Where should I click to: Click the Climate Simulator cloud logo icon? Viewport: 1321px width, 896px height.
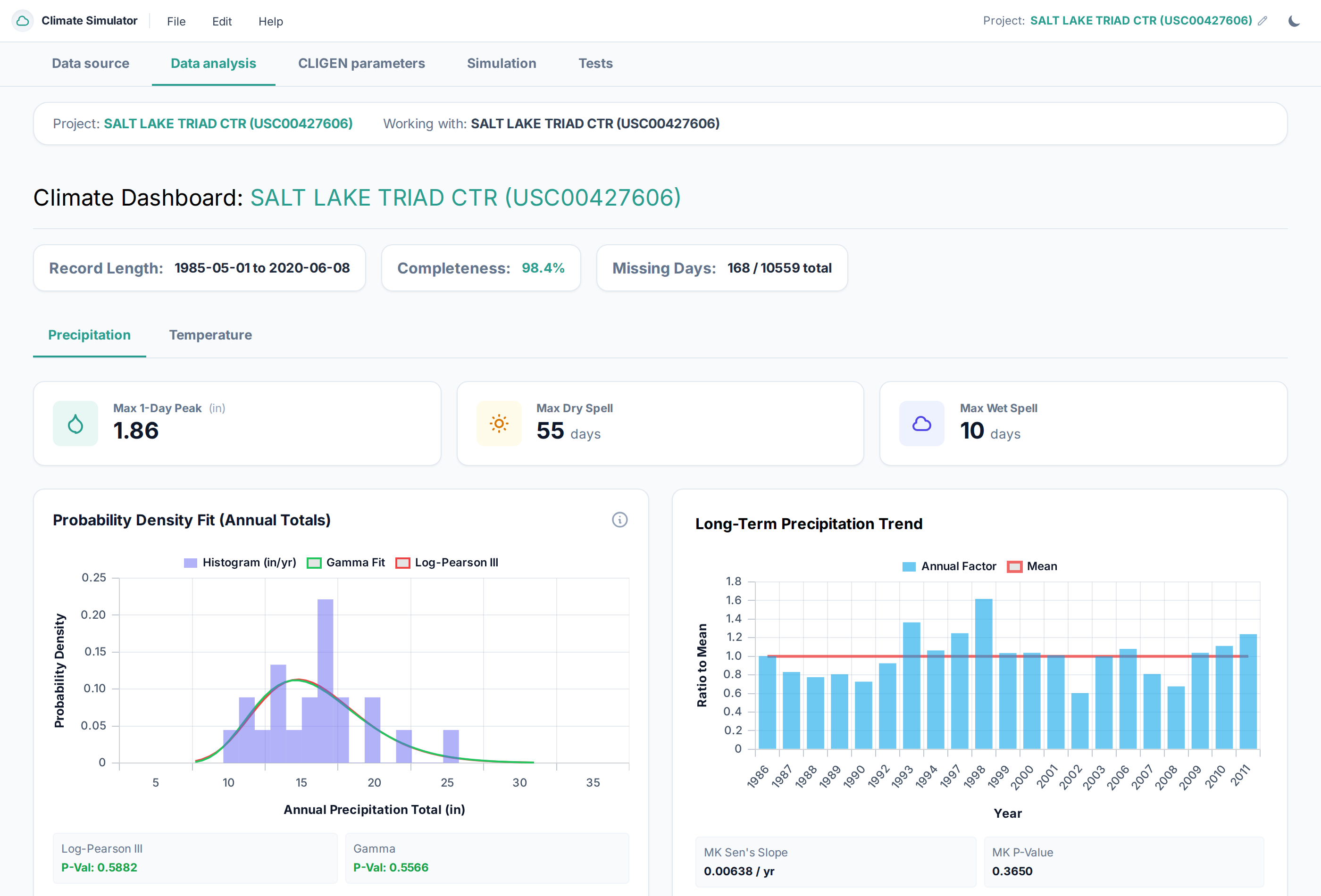pyautogui.click(x=23, y=21)
